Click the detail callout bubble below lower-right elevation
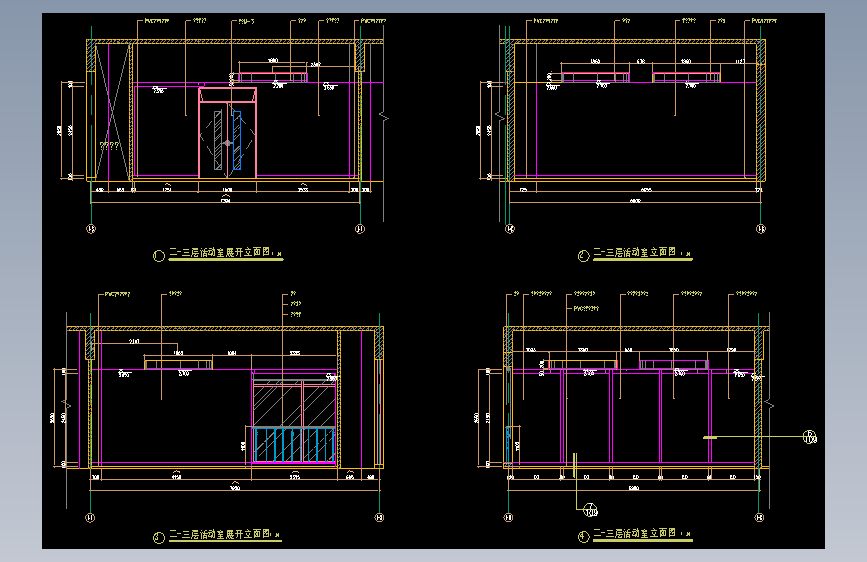The width and height of the screenshot is (867, 562). pos(591,510)
